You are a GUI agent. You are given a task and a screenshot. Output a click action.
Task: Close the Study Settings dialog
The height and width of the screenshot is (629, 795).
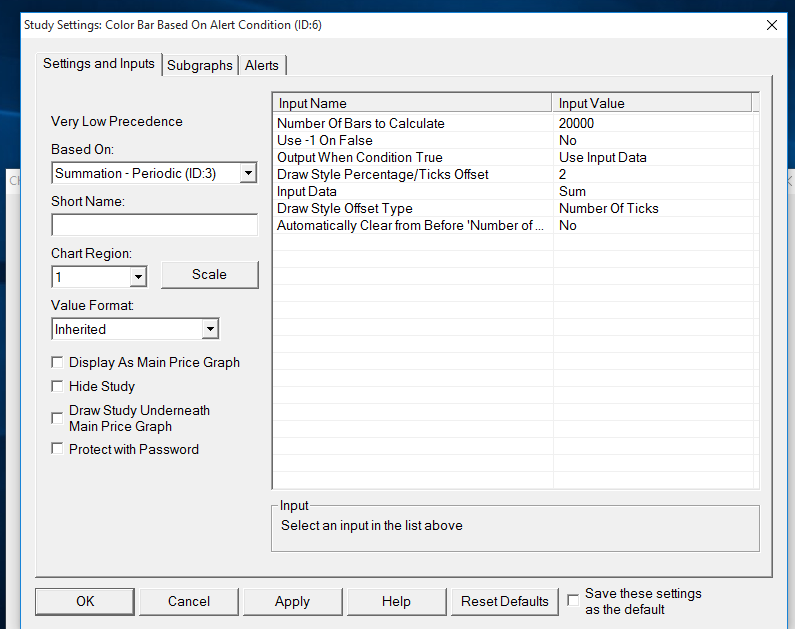[772, 25]
